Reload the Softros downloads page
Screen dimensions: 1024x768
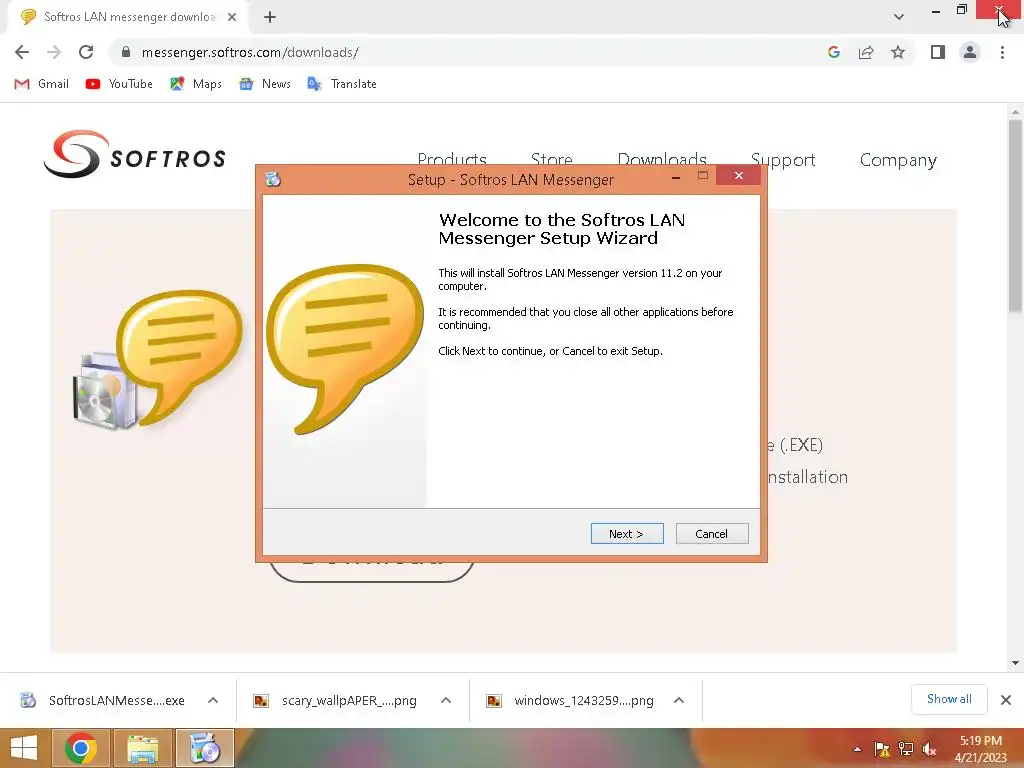tap(86, 52)
